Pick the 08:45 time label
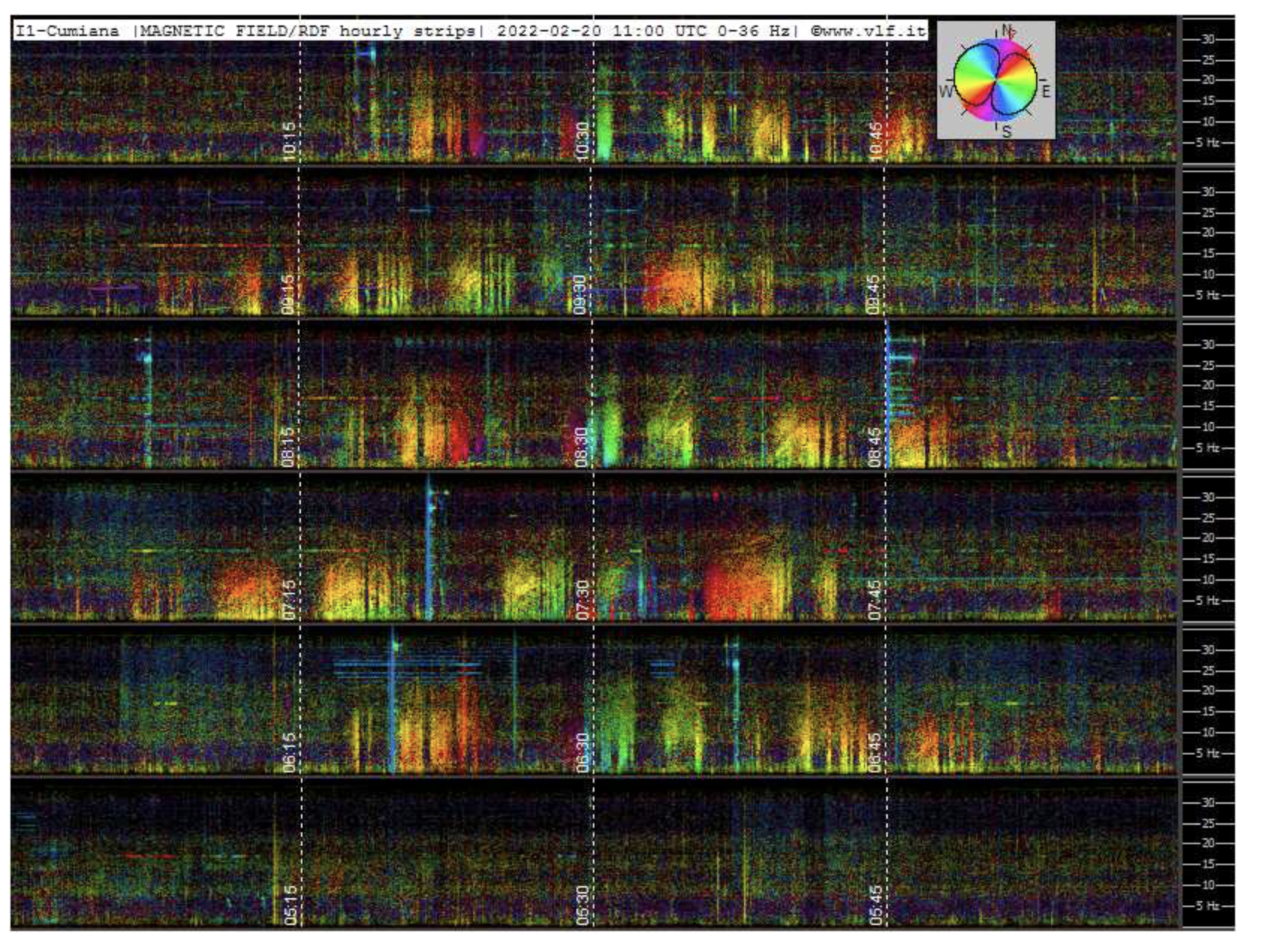1274x952 pixels. tap(876, 447)
